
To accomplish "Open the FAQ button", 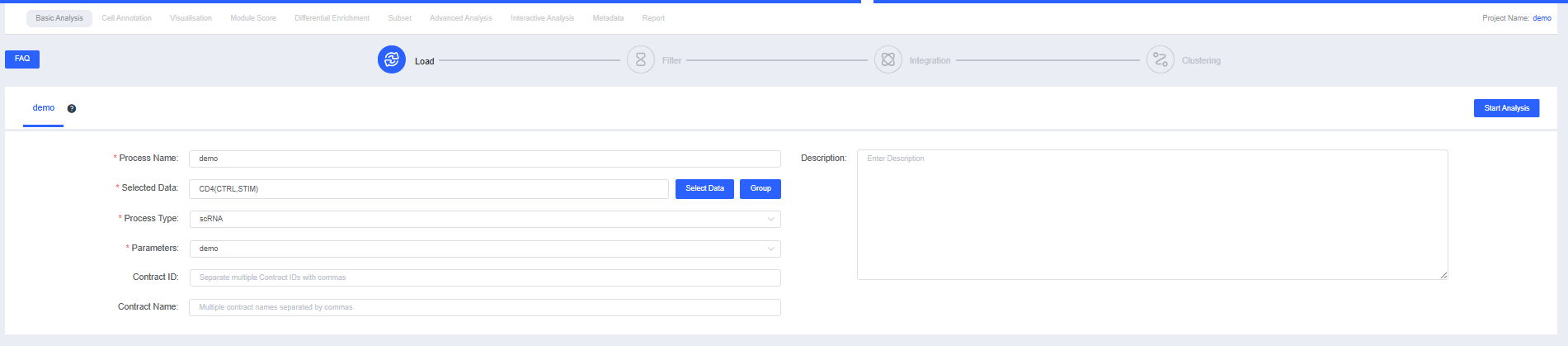I will click(x=22, y=59).
